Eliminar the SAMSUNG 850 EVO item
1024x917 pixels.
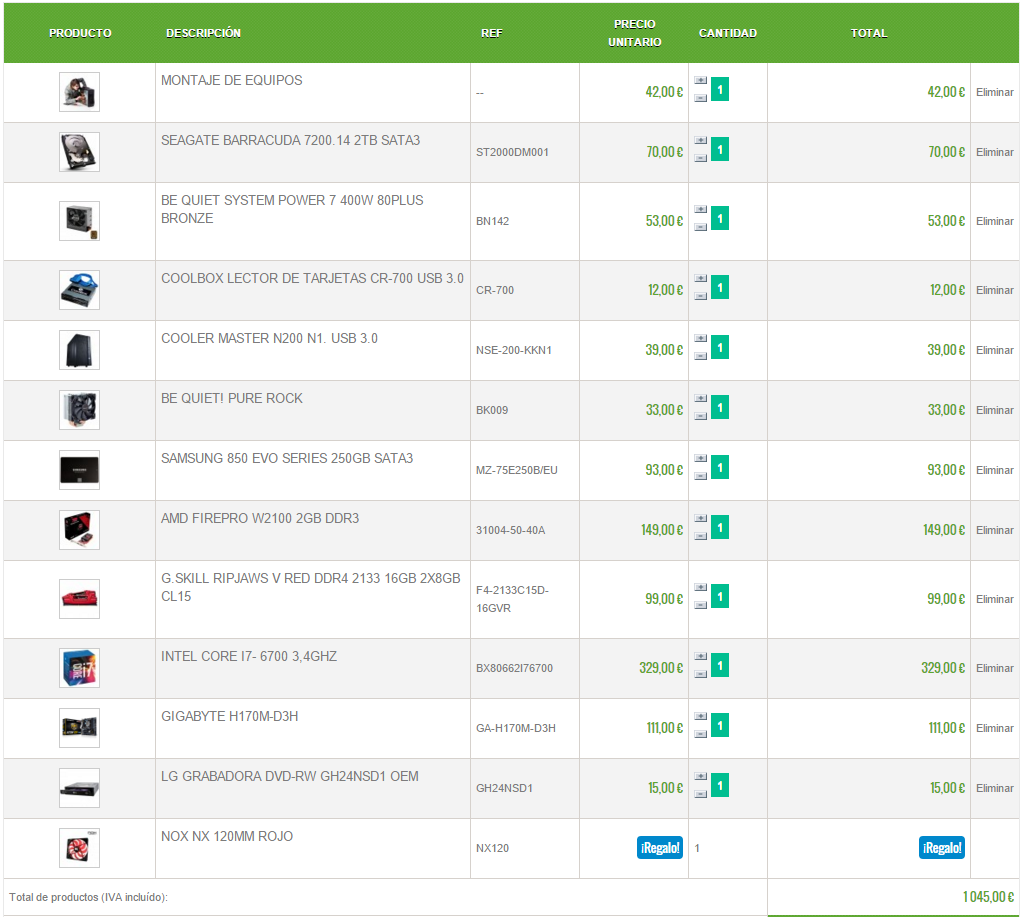tap(995, 470)
